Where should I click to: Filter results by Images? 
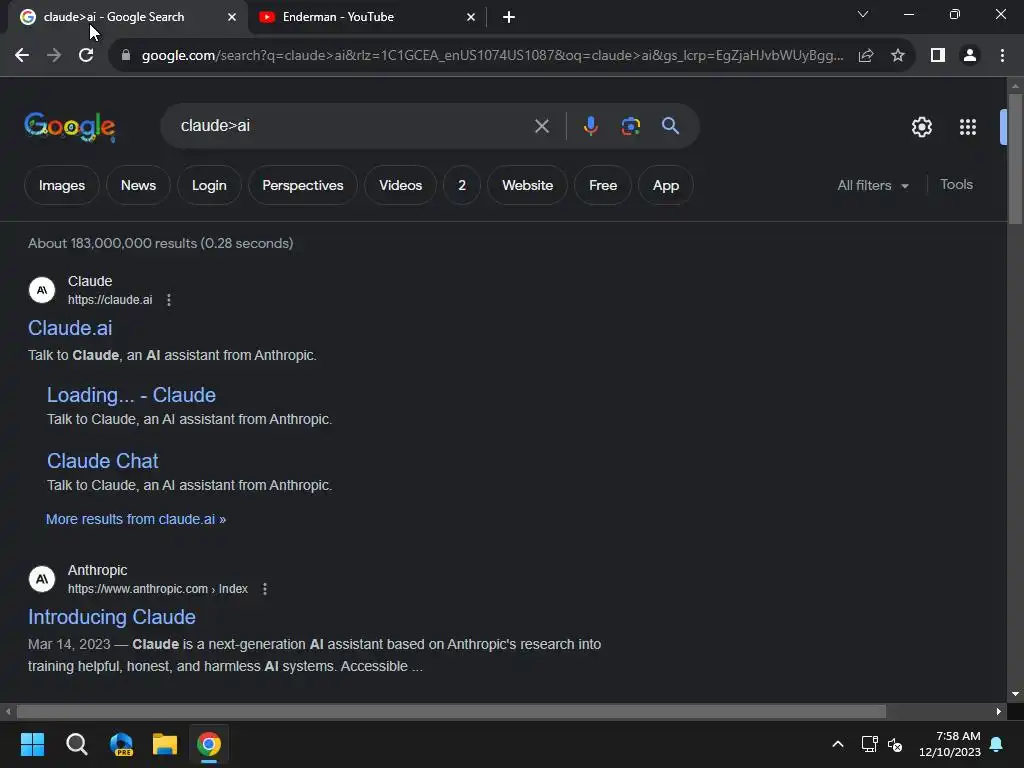coord(61,185)
